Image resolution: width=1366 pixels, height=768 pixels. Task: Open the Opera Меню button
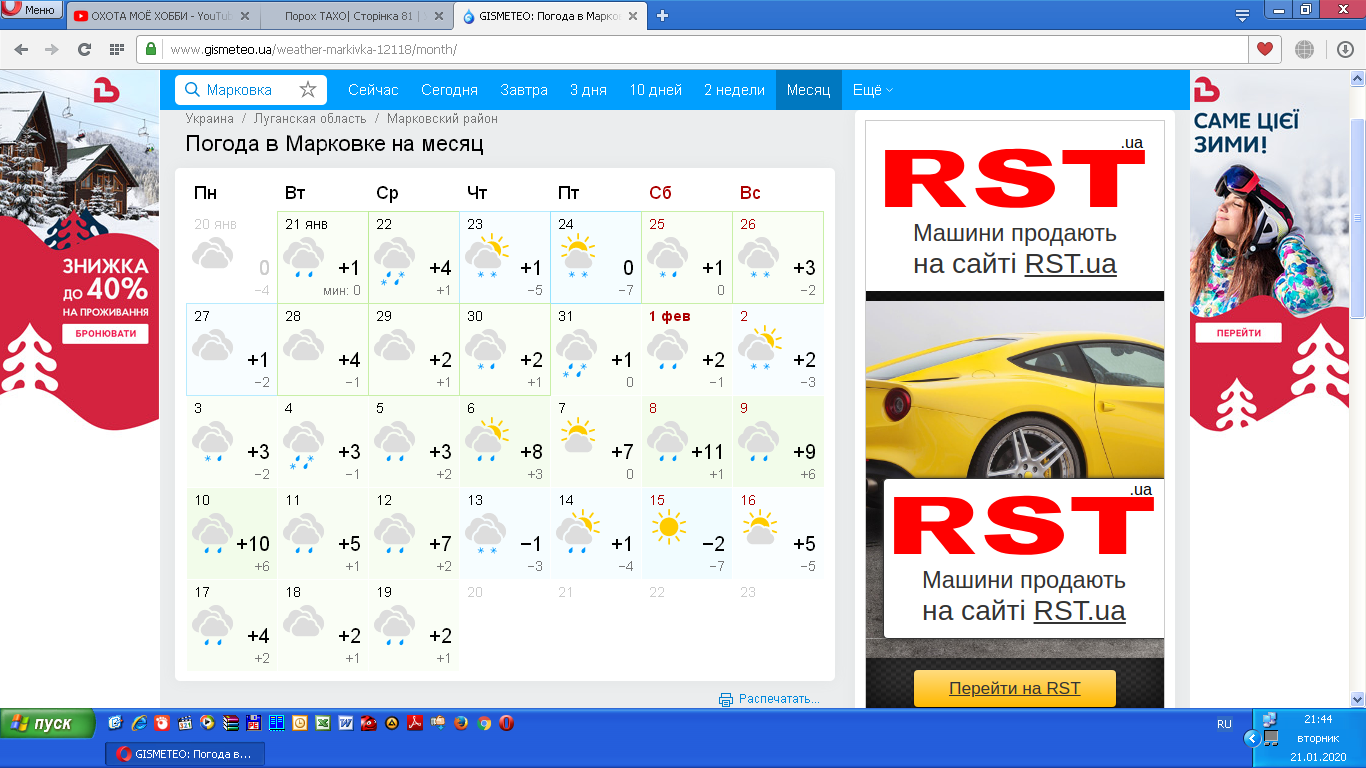point(30,10)
